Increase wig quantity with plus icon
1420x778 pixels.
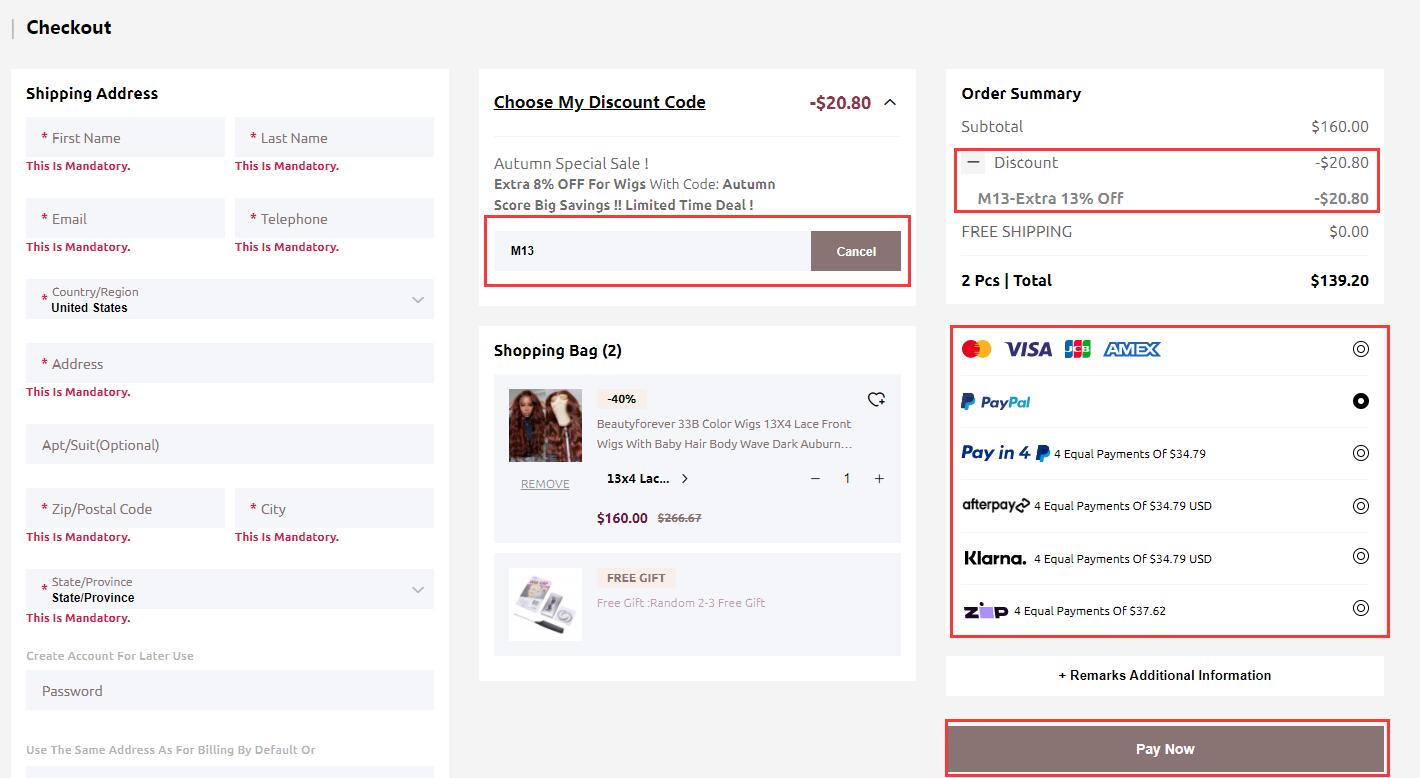click(879, 479)
